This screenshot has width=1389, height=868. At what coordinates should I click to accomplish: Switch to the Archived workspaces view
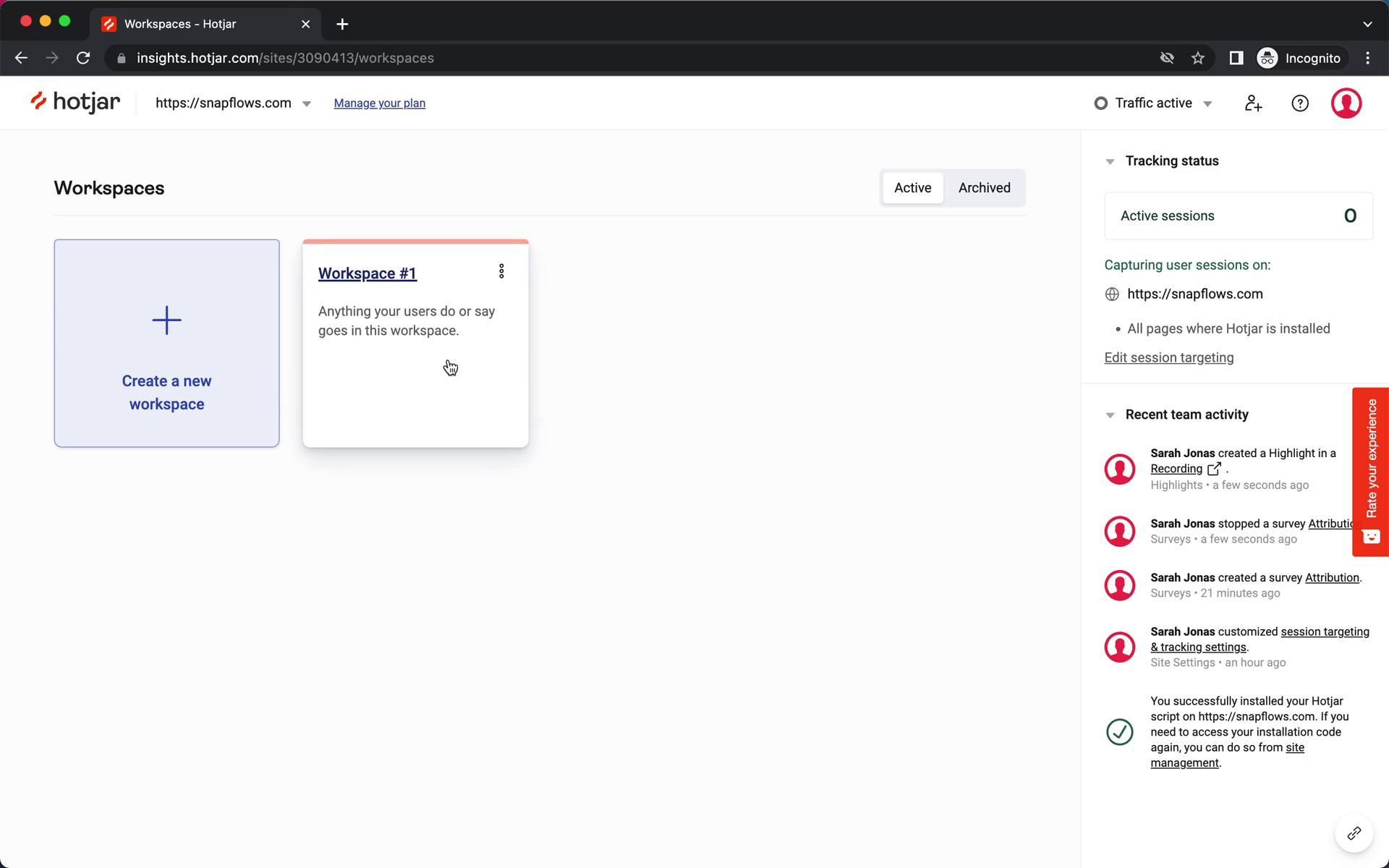984,188
